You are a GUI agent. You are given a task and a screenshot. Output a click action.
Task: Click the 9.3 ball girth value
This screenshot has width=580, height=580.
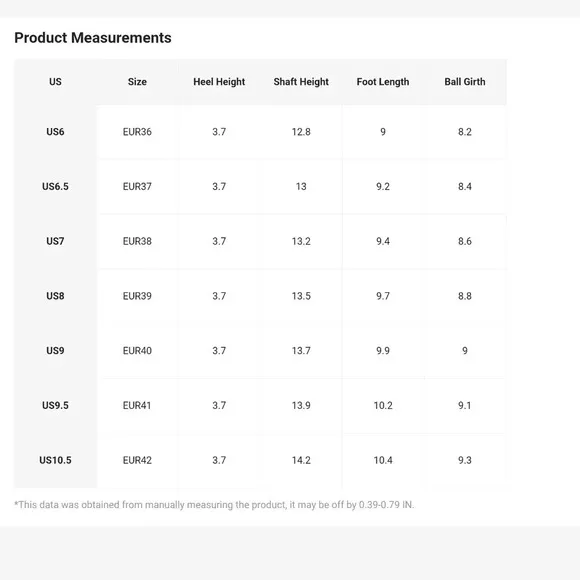tap(465, 460)
